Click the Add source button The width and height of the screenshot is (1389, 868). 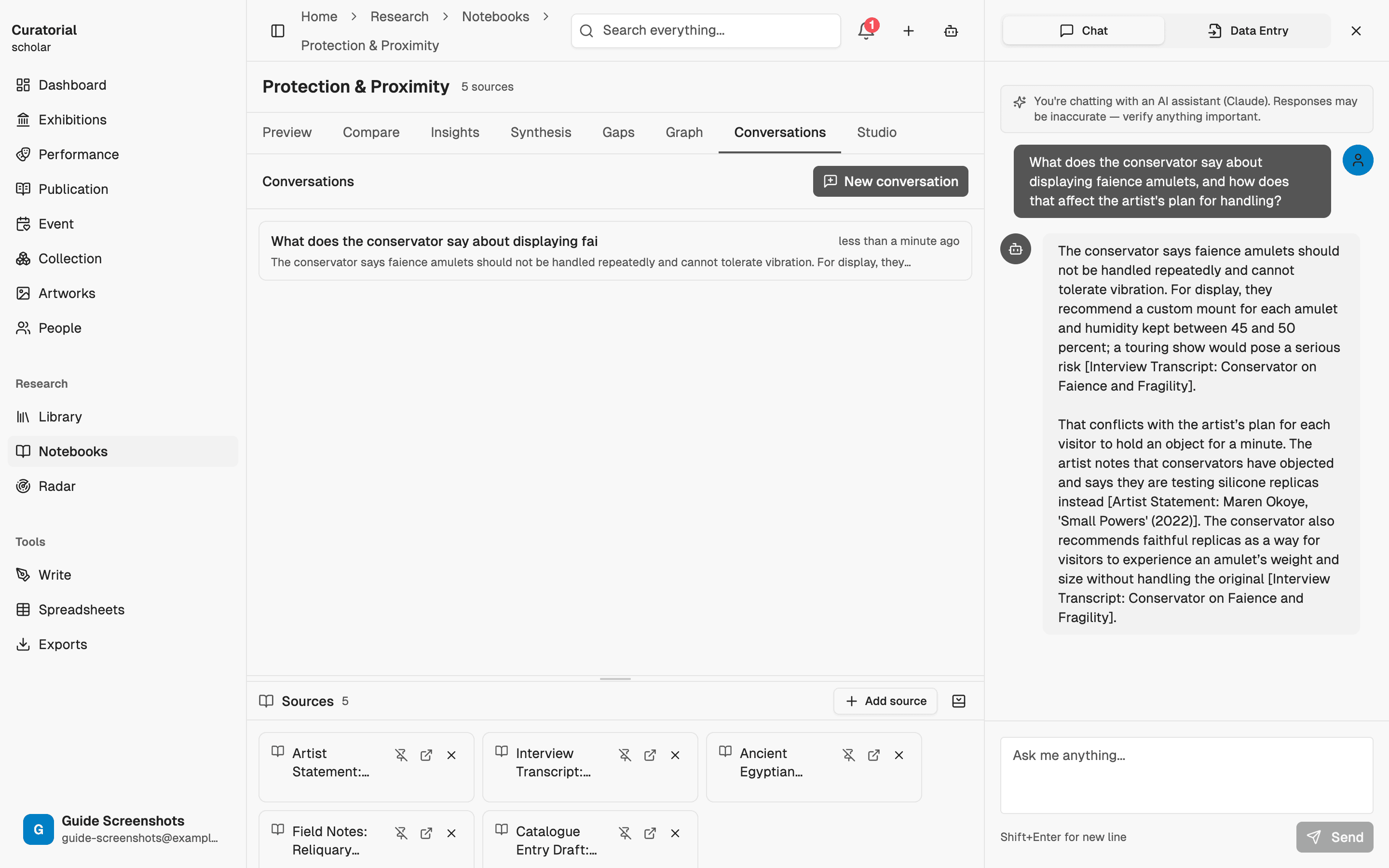click(x=885, y=701)
